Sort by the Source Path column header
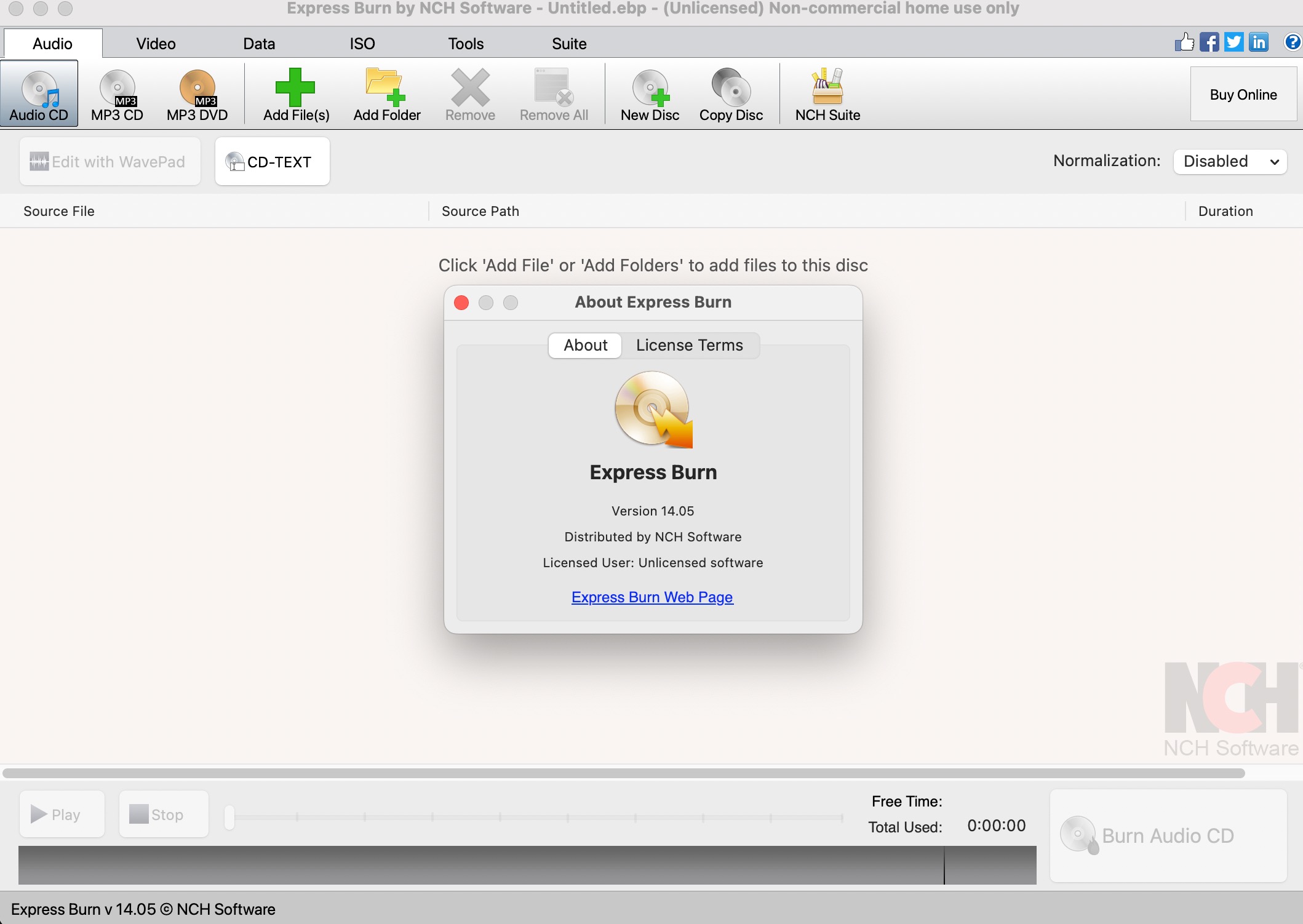This screenshot has width=1303, height=924. [x=807, y=211]
